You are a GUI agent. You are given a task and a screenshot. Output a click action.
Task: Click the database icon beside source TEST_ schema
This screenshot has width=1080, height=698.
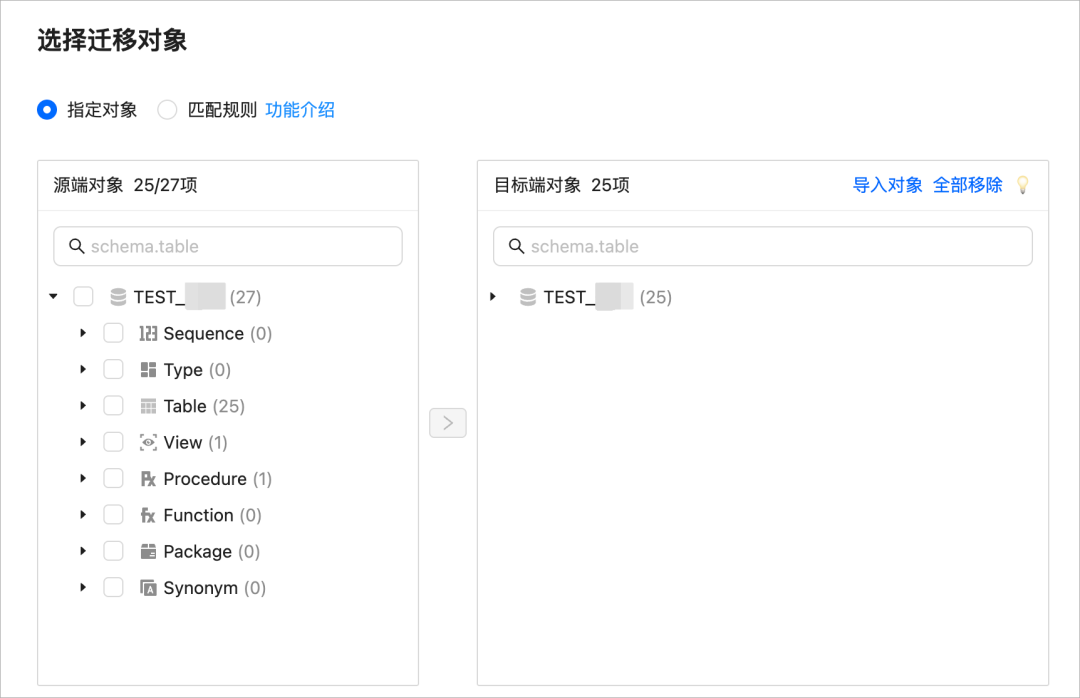pos(120,296)
